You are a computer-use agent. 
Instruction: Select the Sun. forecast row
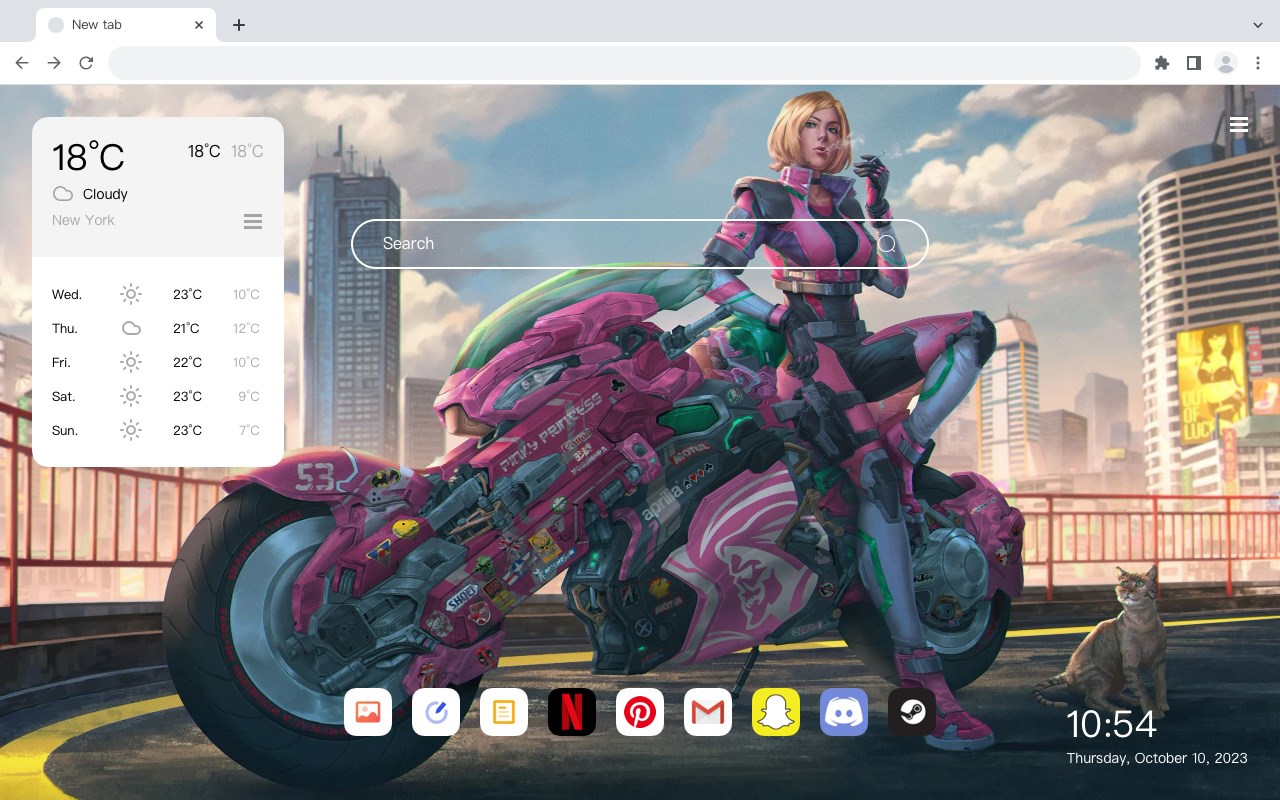[157, 430]
